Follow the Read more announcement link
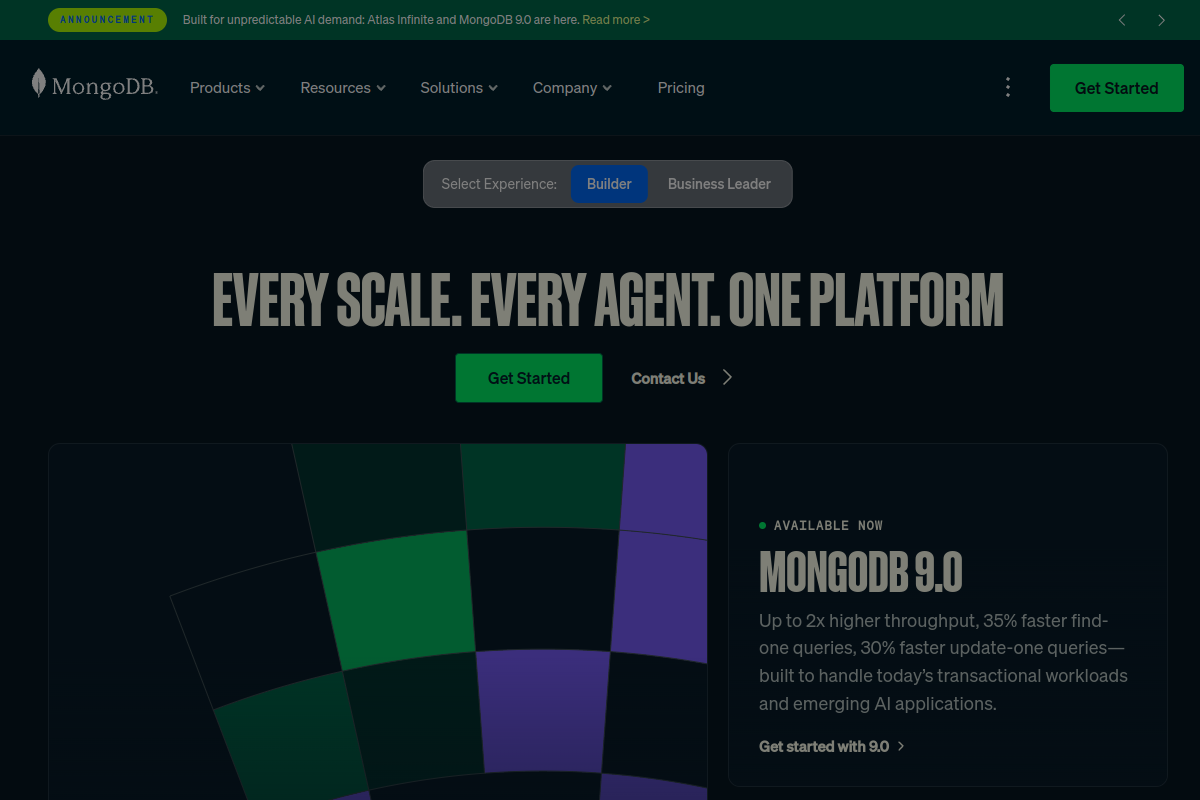The image size is (1200, 800). pos(616,20)
